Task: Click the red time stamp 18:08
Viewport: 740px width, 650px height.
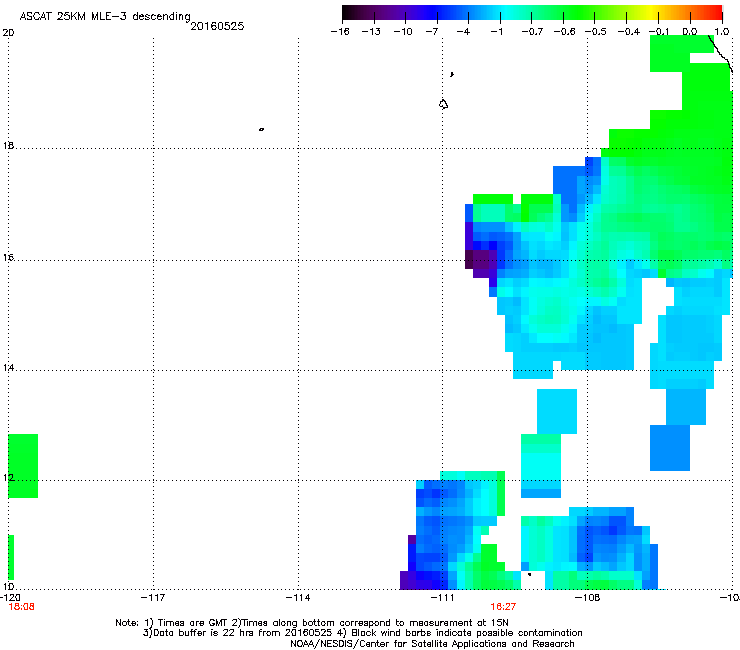Action: tap(22, 607)
